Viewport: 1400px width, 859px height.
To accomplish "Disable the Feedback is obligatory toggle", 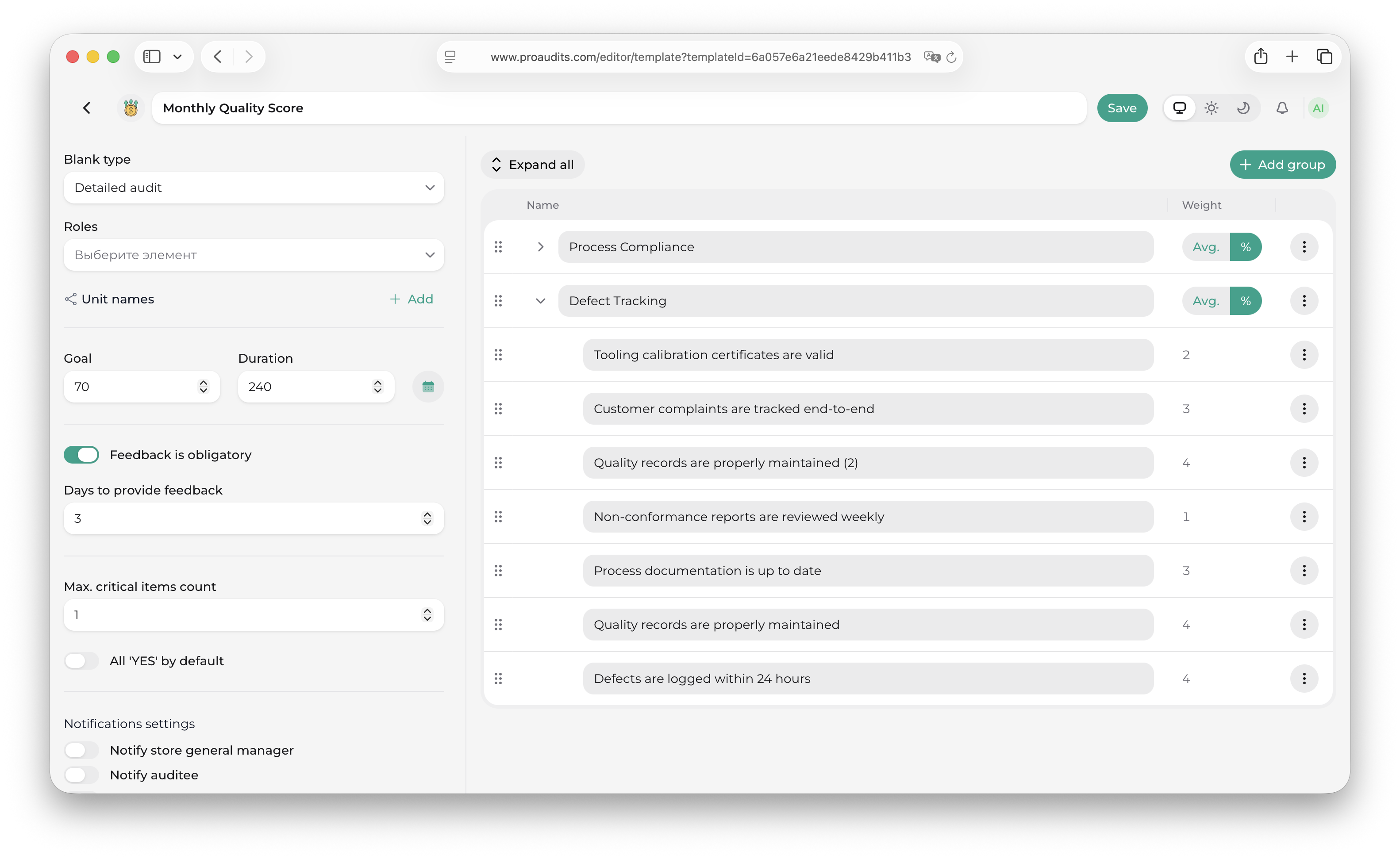I will (x=81, y=455).
